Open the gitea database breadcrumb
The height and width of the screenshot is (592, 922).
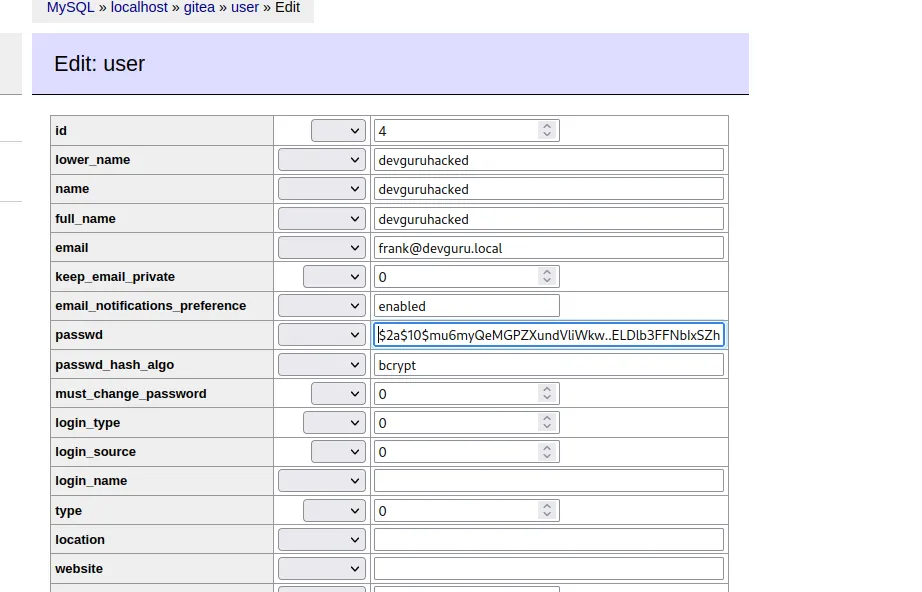pos(199,7)
